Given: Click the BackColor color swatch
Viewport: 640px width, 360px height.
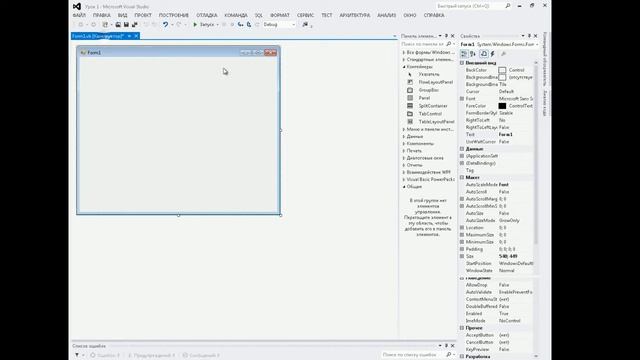Looking at the screenshot, I should [502, 70].
